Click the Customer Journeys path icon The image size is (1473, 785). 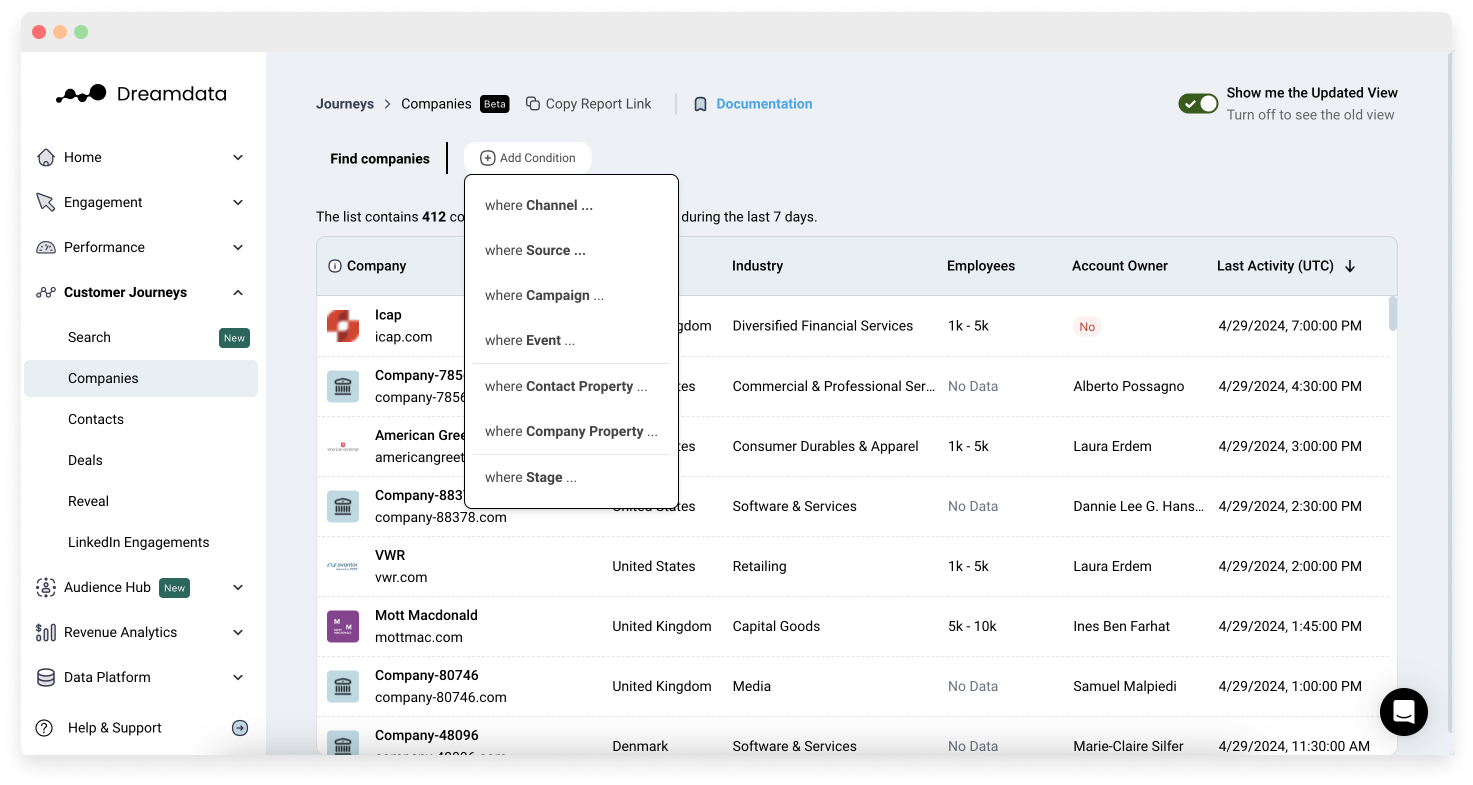pos(45,292)
